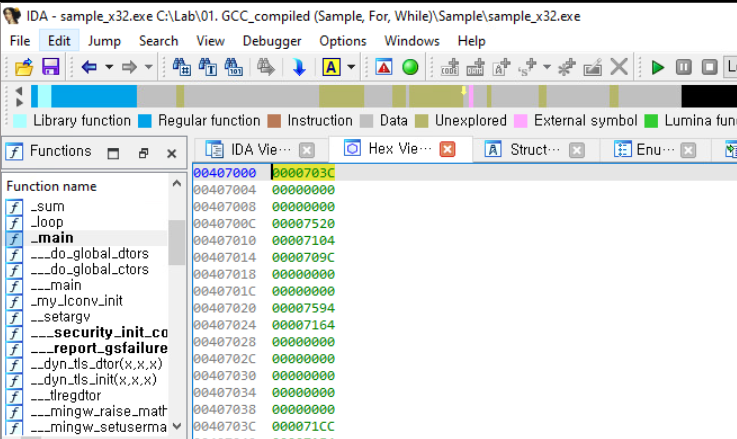Click the Search next-code binoculars icon
The width and height of the screenshot is (737, 439).
click(x=181, y=67)
